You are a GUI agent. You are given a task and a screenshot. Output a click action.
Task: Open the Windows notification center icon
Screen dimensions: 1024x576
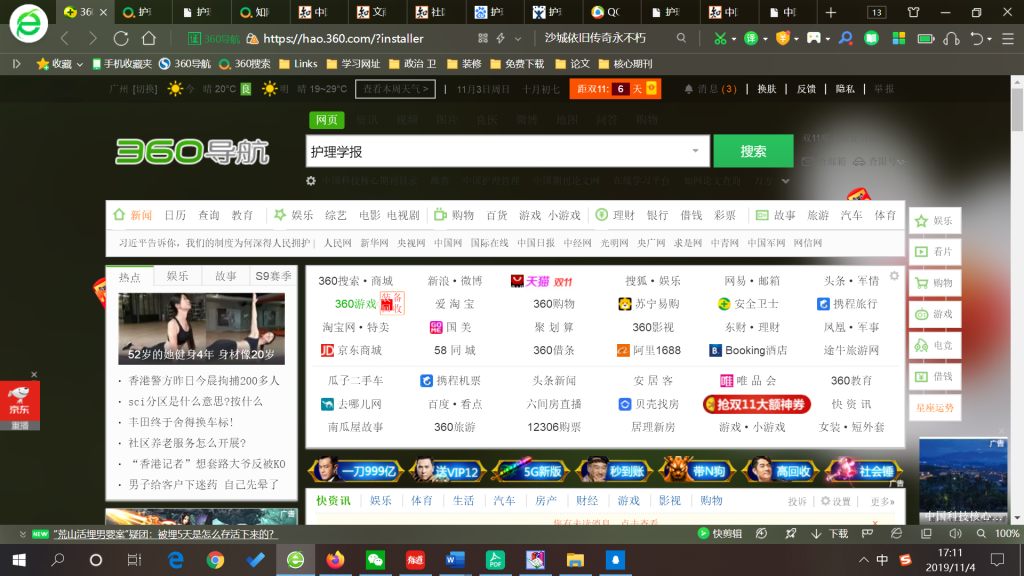click(997, 560)
